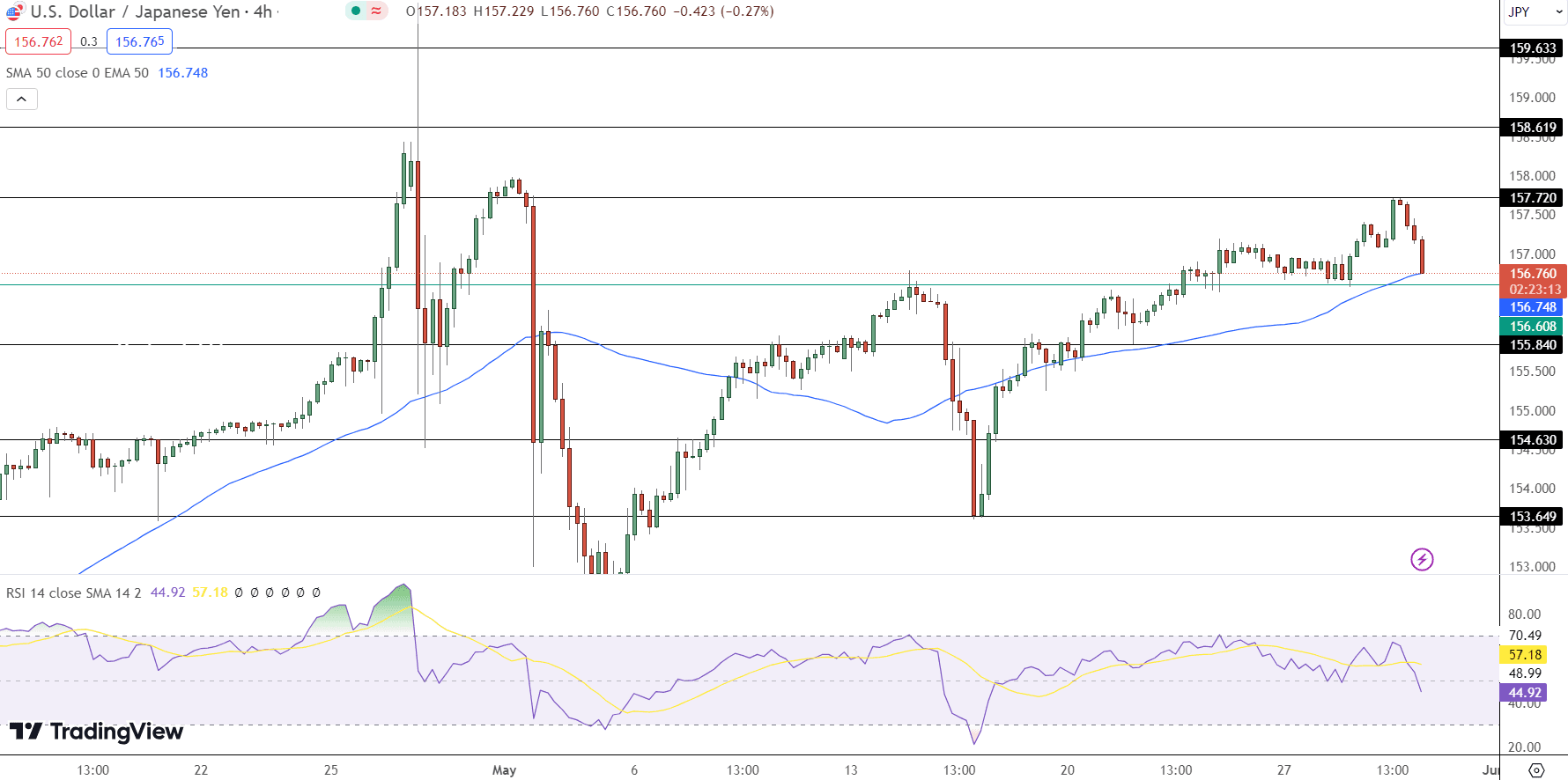Screen dimensions: 1568x780
Task: Click the 27 date label on time axis
Action: (x=1284, y=770)
